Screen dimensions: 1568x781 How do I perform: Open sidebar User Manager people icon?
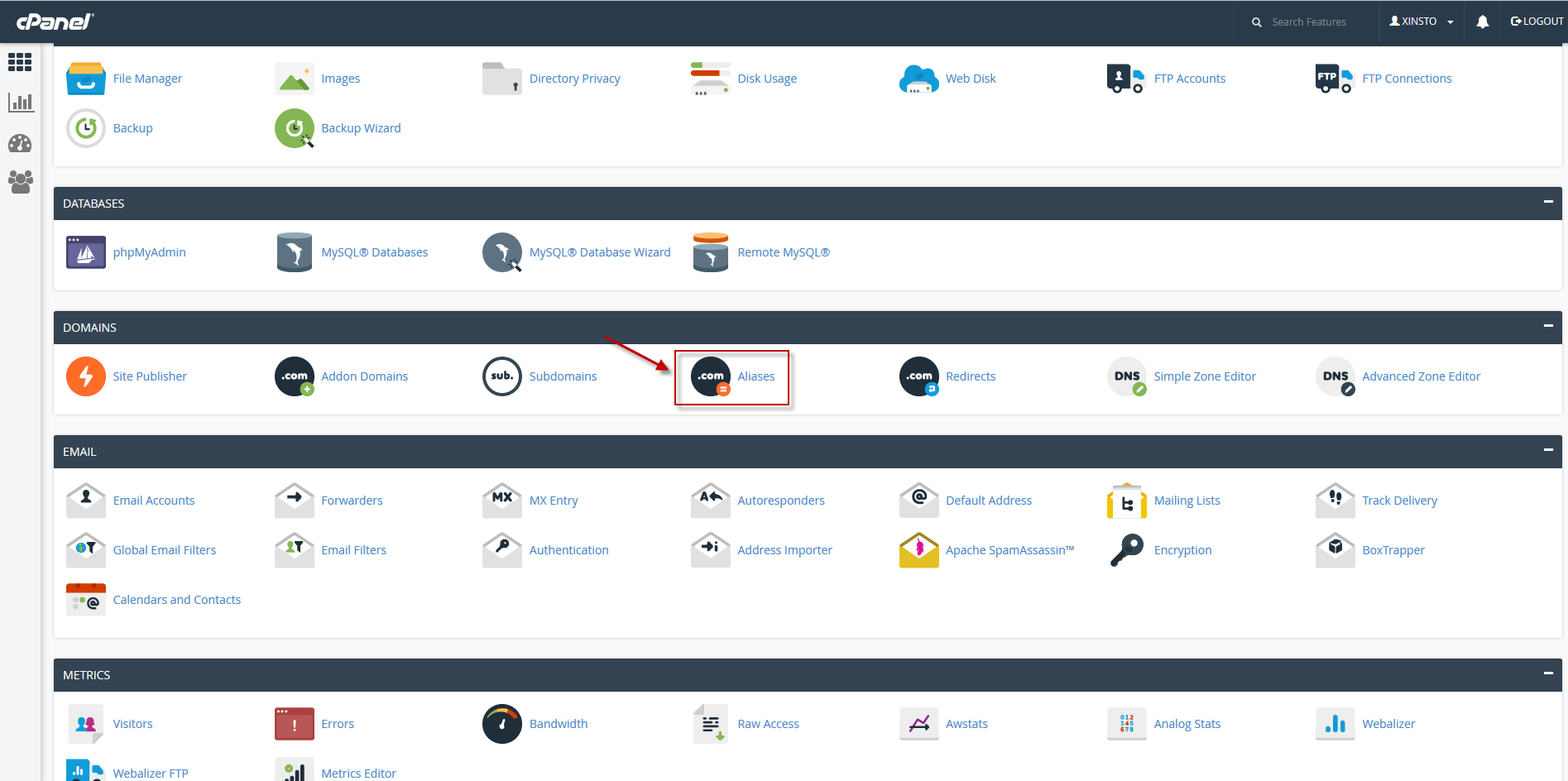click(20, 181)
